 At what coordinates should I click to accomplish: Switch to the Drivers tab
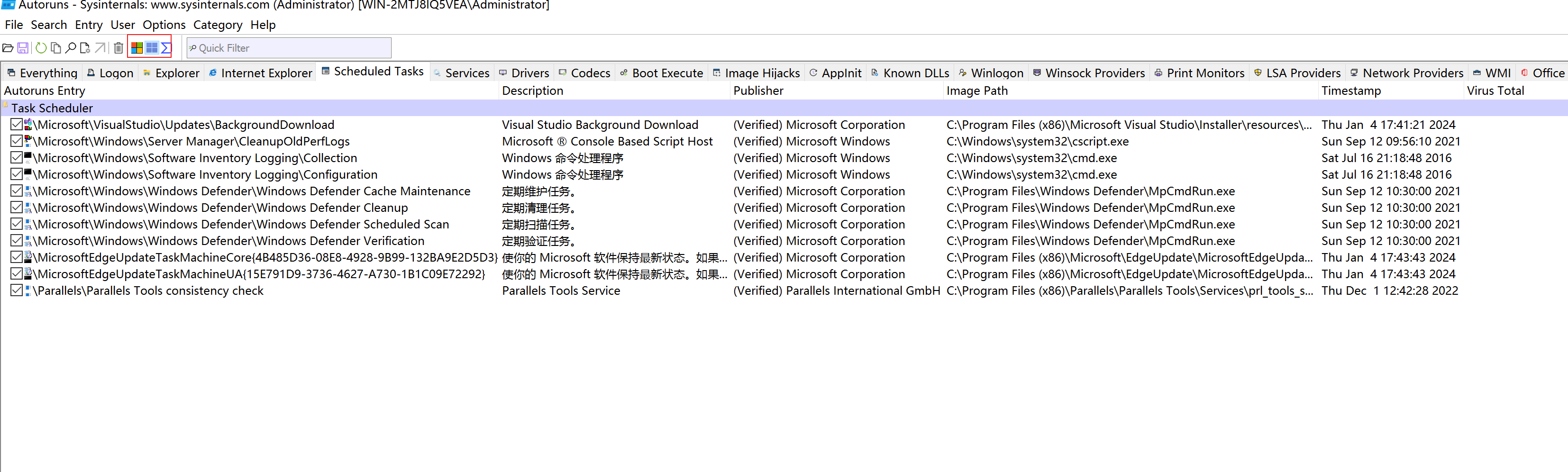coord(524,73)
